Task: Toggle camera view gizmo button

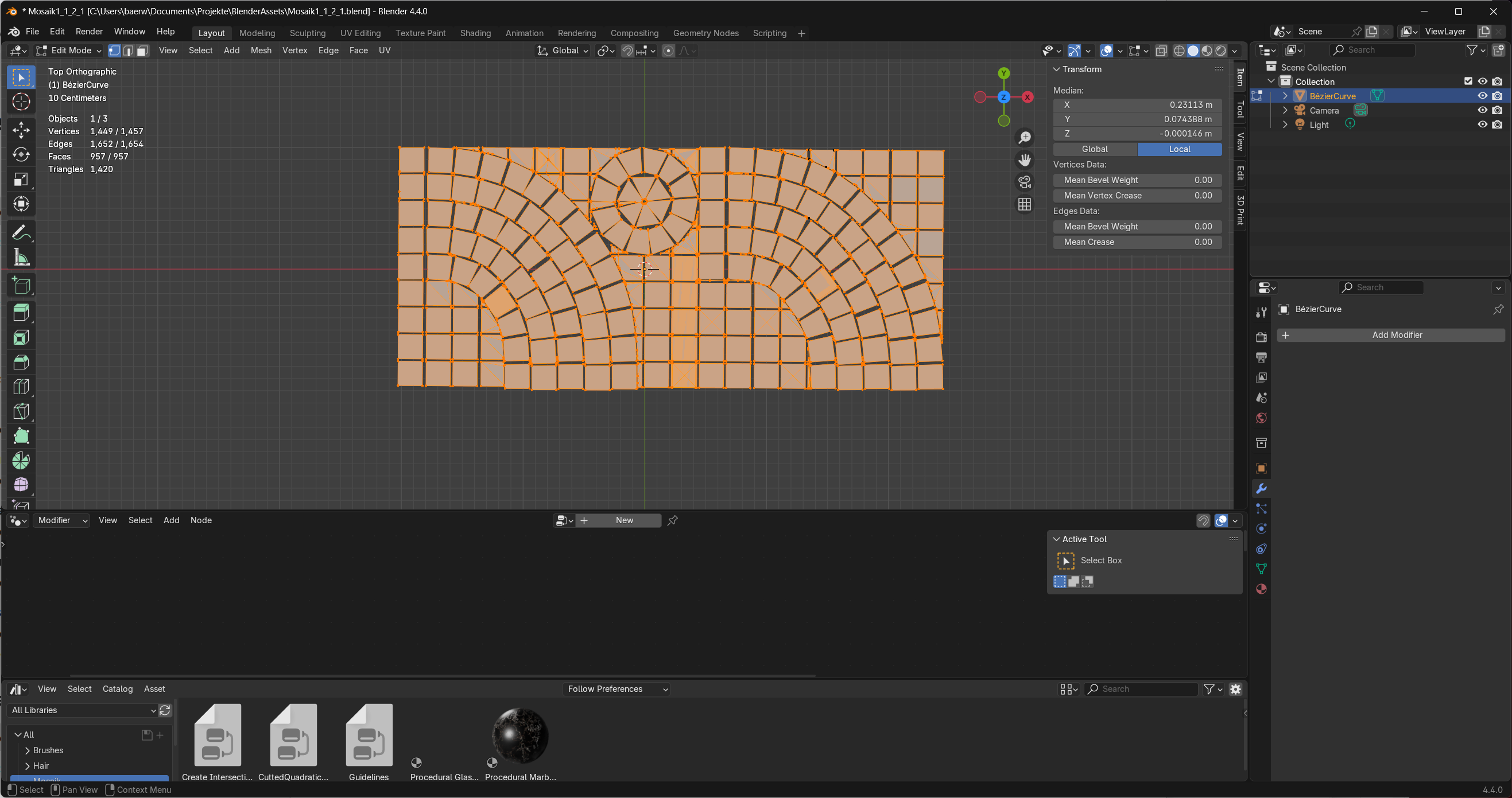Action: (1024, 182)
